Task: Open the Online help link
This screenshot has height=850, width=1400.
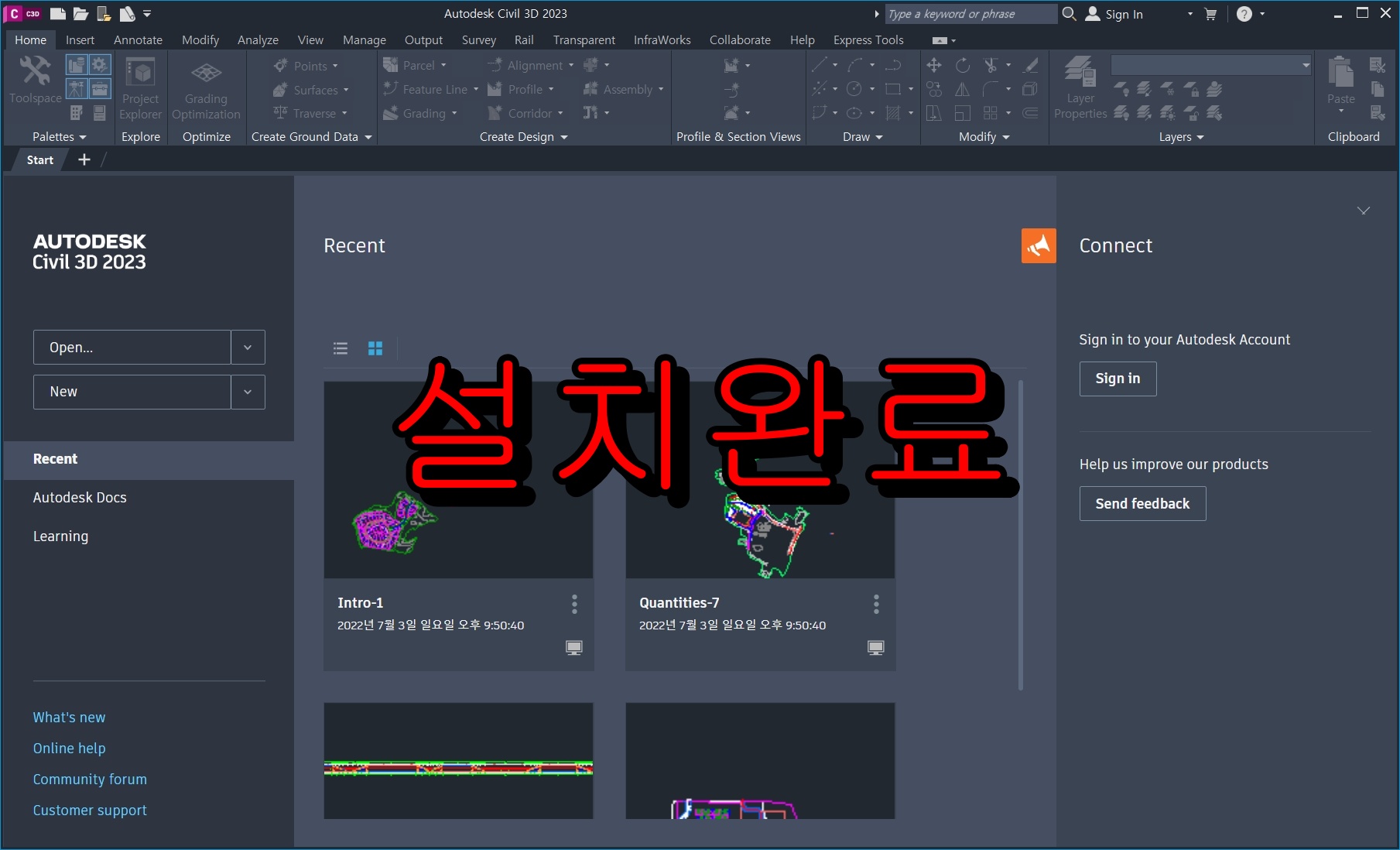Action: pyautogui.click(x=69, y=749)
